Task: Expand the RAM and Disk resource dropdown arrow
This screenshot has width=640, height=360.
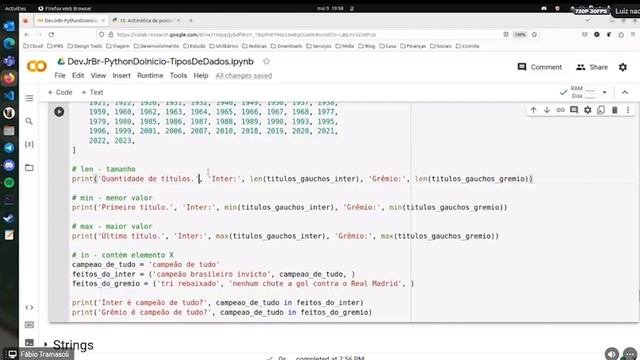Action: (x=604, y=92)
